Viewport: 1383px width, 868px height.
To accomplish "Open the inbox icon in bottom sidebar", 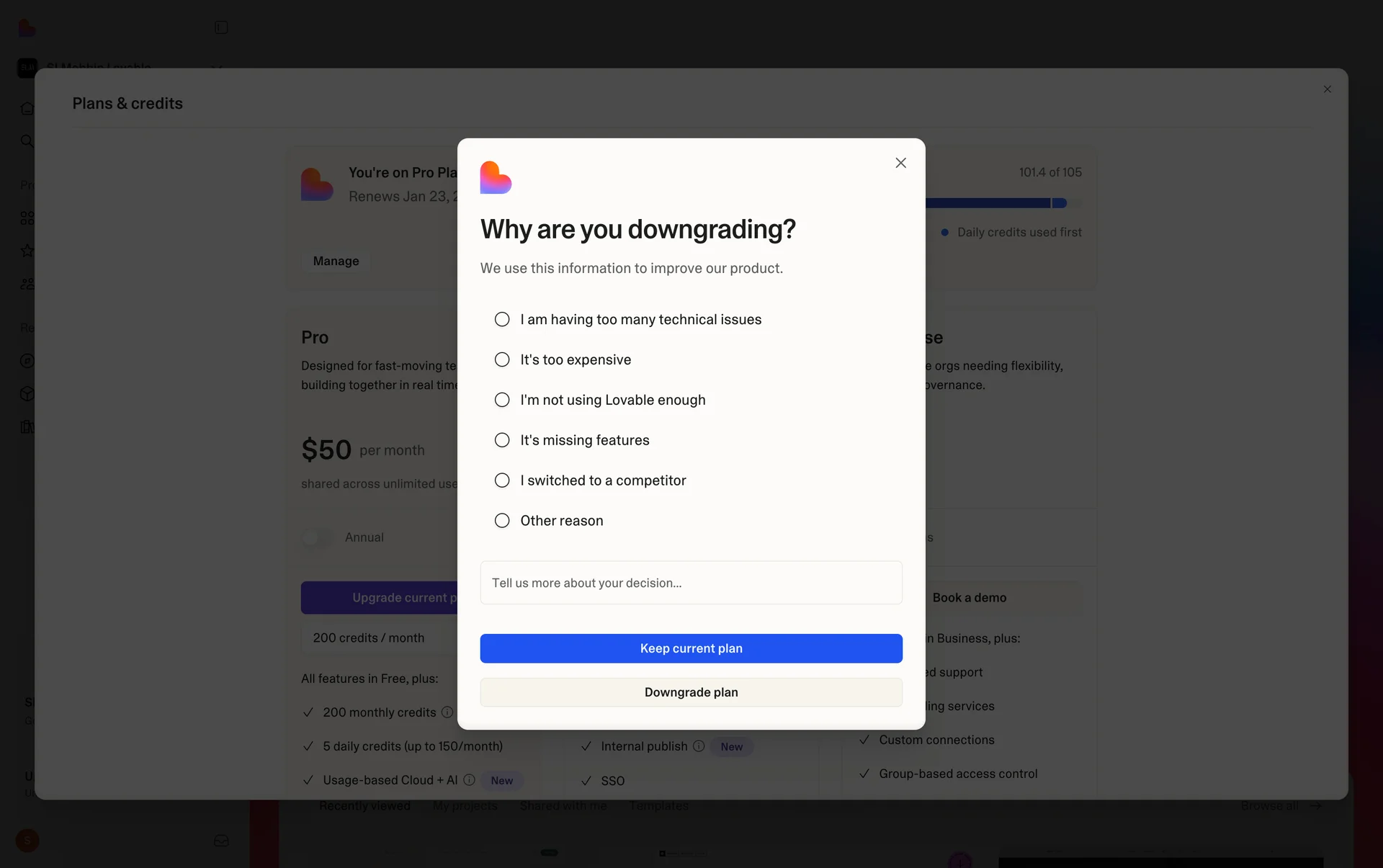I will point(221,841).
